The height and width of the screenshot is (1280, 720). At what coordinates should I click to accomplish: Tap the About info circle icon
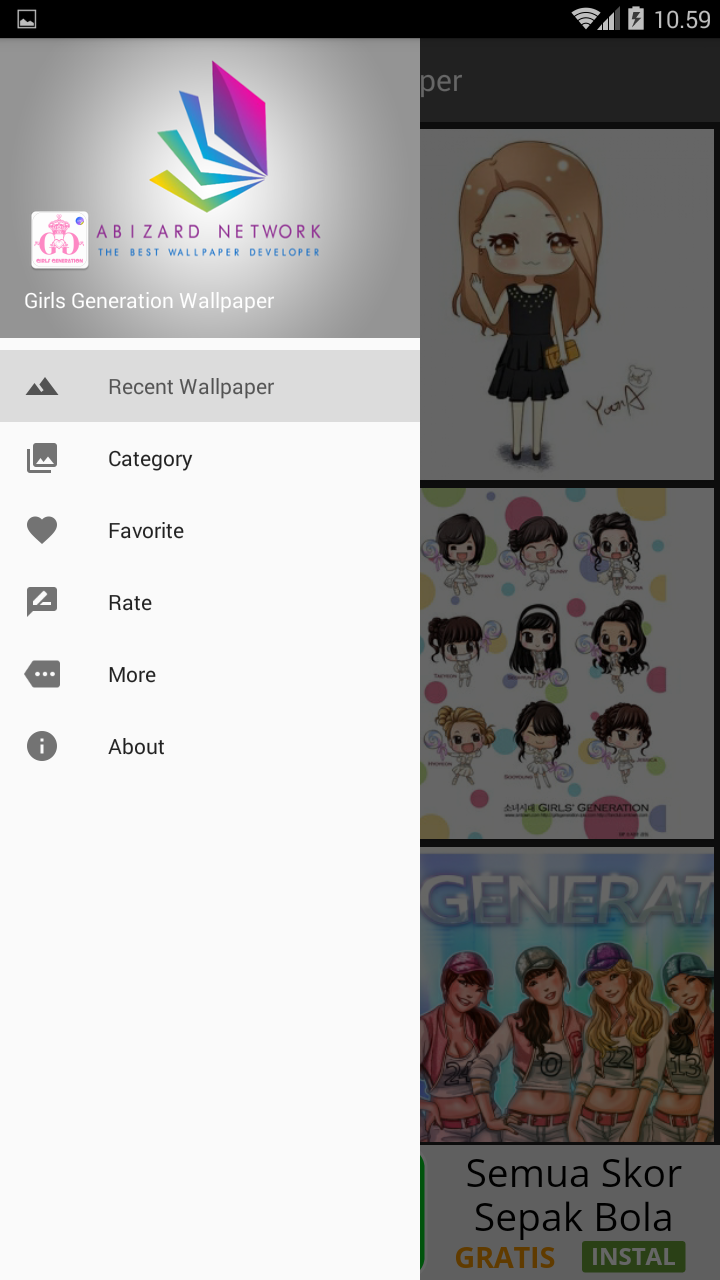tap(42, 746)
